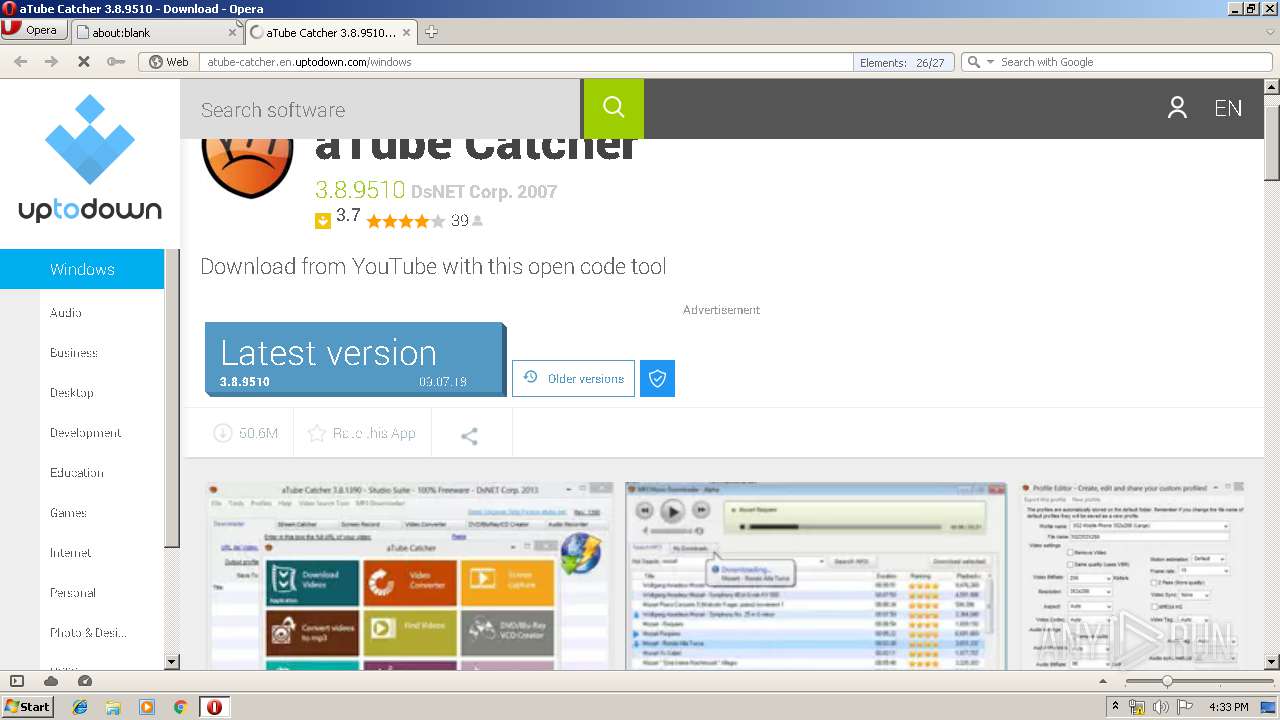The width and height of the screenshot is (1280, 720).
Task: Select the Games category
Action: coord(68,512)
